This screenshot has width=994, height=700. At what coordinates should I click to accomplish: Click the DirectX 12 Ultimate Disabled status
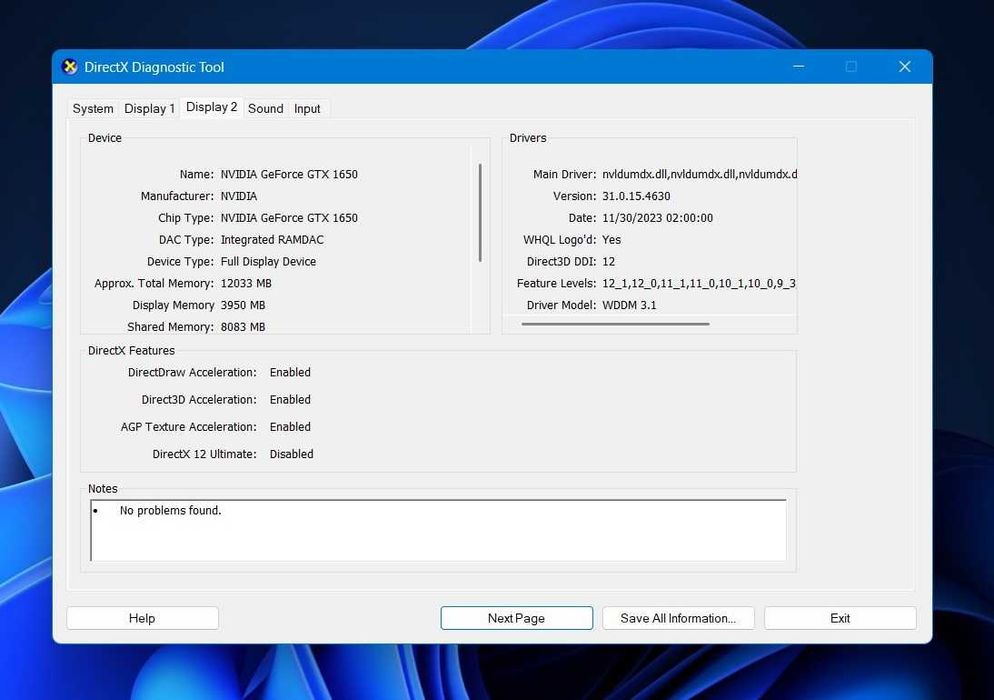(x=292, y=454)
